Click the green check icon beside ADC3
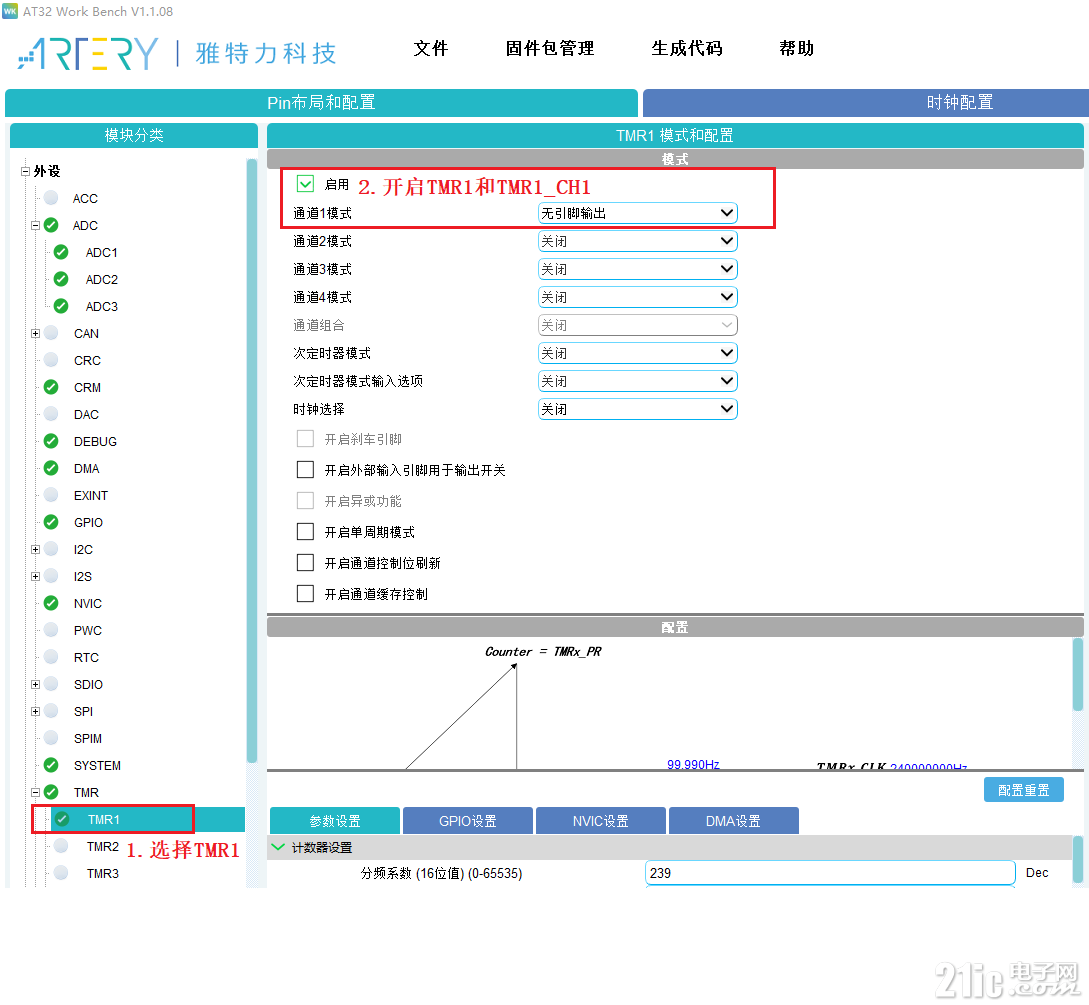Screen dimensions: 1089x1005 click(x=61, y=306)
